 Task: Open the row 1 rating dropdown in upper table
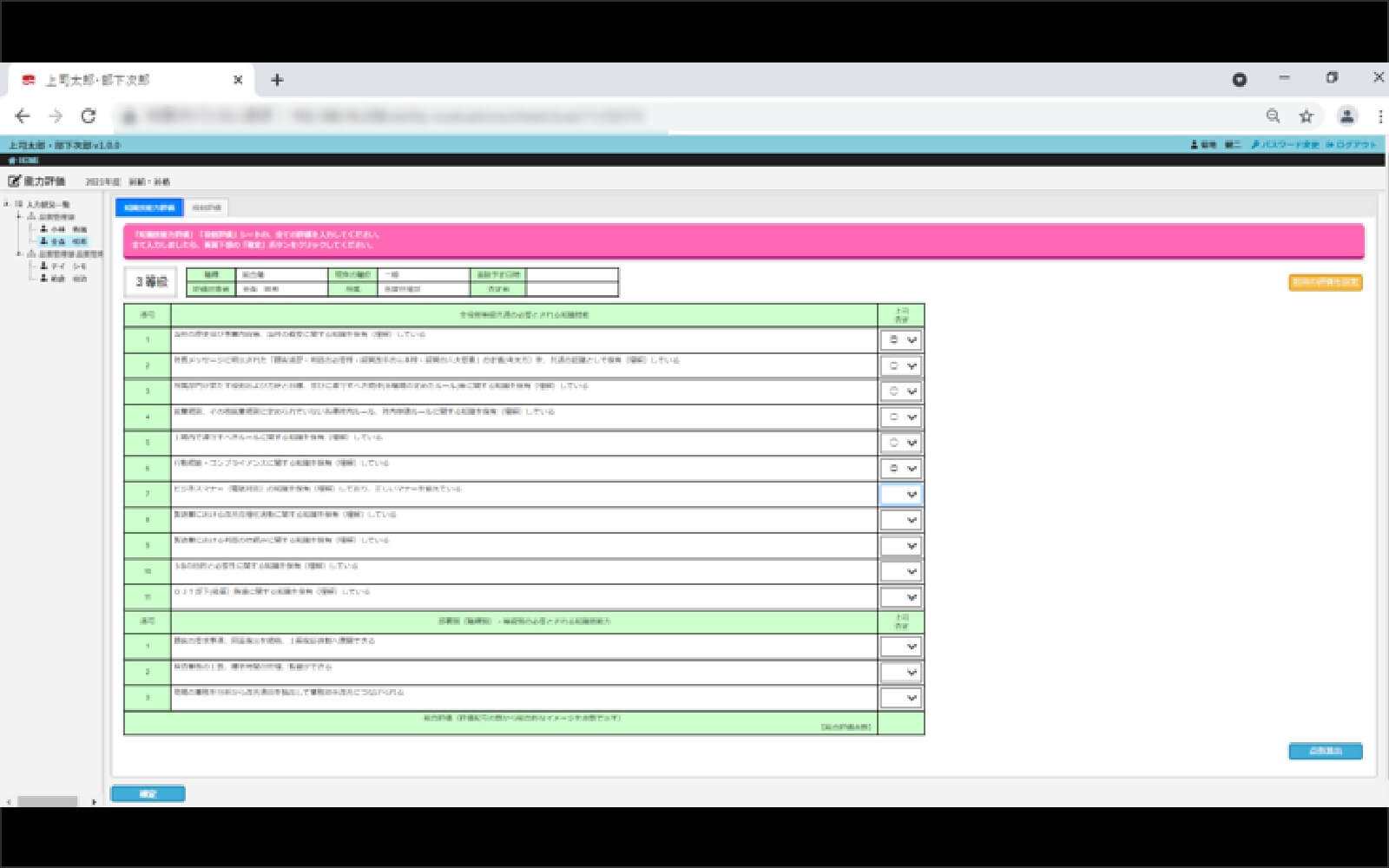tap(901, 340)
